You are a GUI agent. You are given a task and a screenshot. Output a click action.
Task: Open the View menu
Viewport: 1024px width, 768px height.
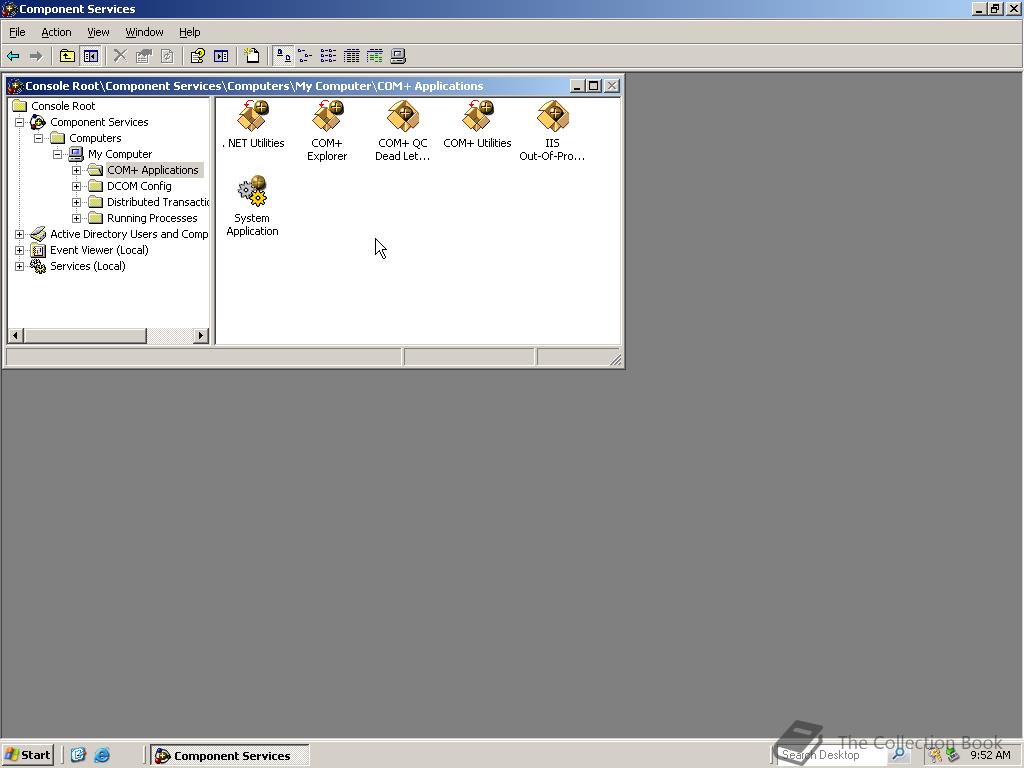(98, 32)
